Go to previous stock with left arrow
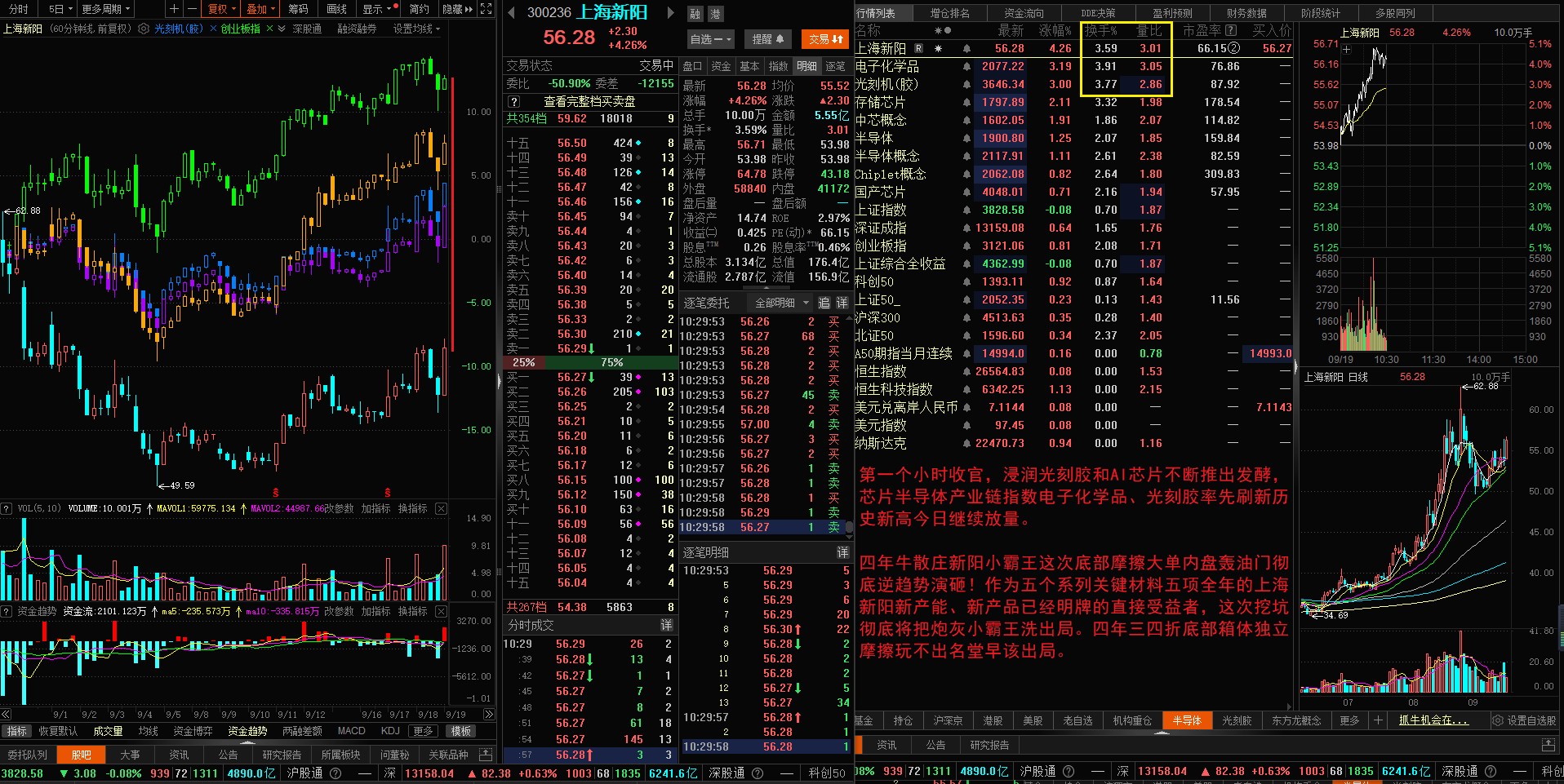 click(x=511, y=12)
